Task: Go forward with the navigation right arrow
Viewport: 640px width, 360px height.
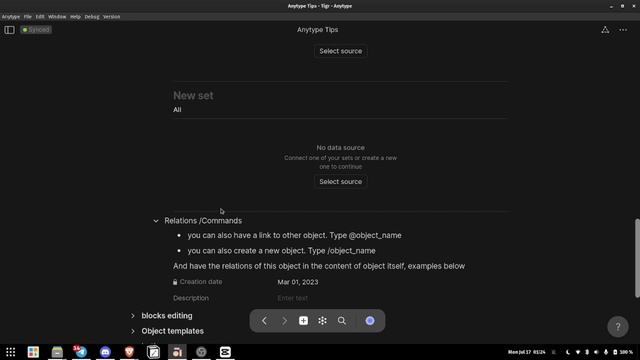Action: tap(284, 321)
